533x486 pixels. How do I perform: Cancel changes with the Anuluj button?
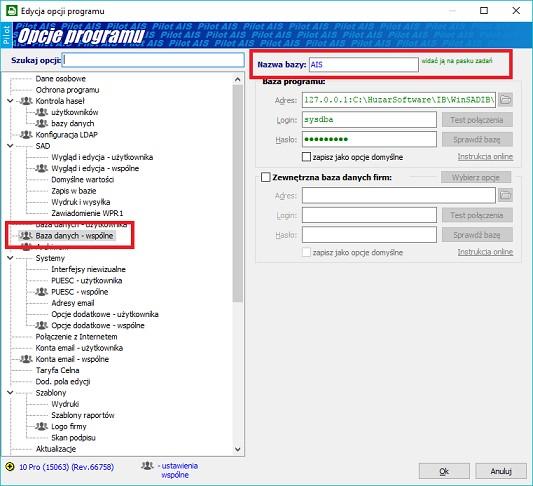pos(501,471)
